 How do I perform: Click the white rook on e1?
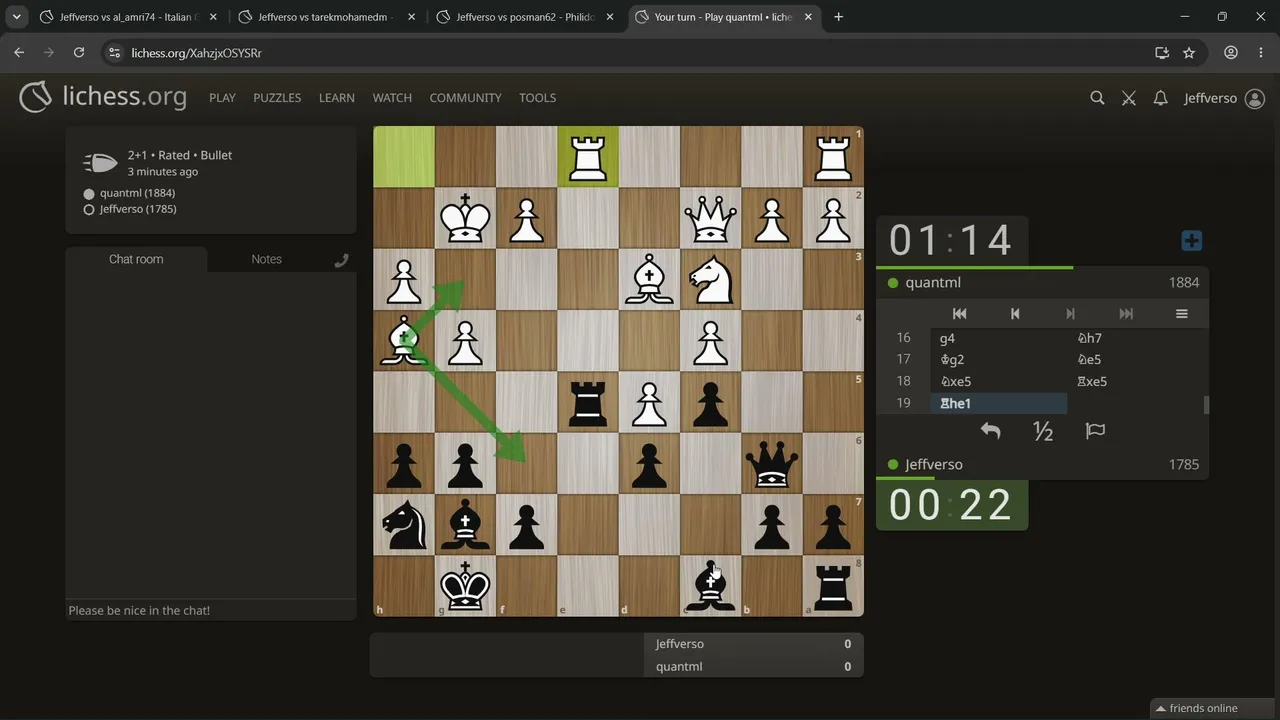588,157
